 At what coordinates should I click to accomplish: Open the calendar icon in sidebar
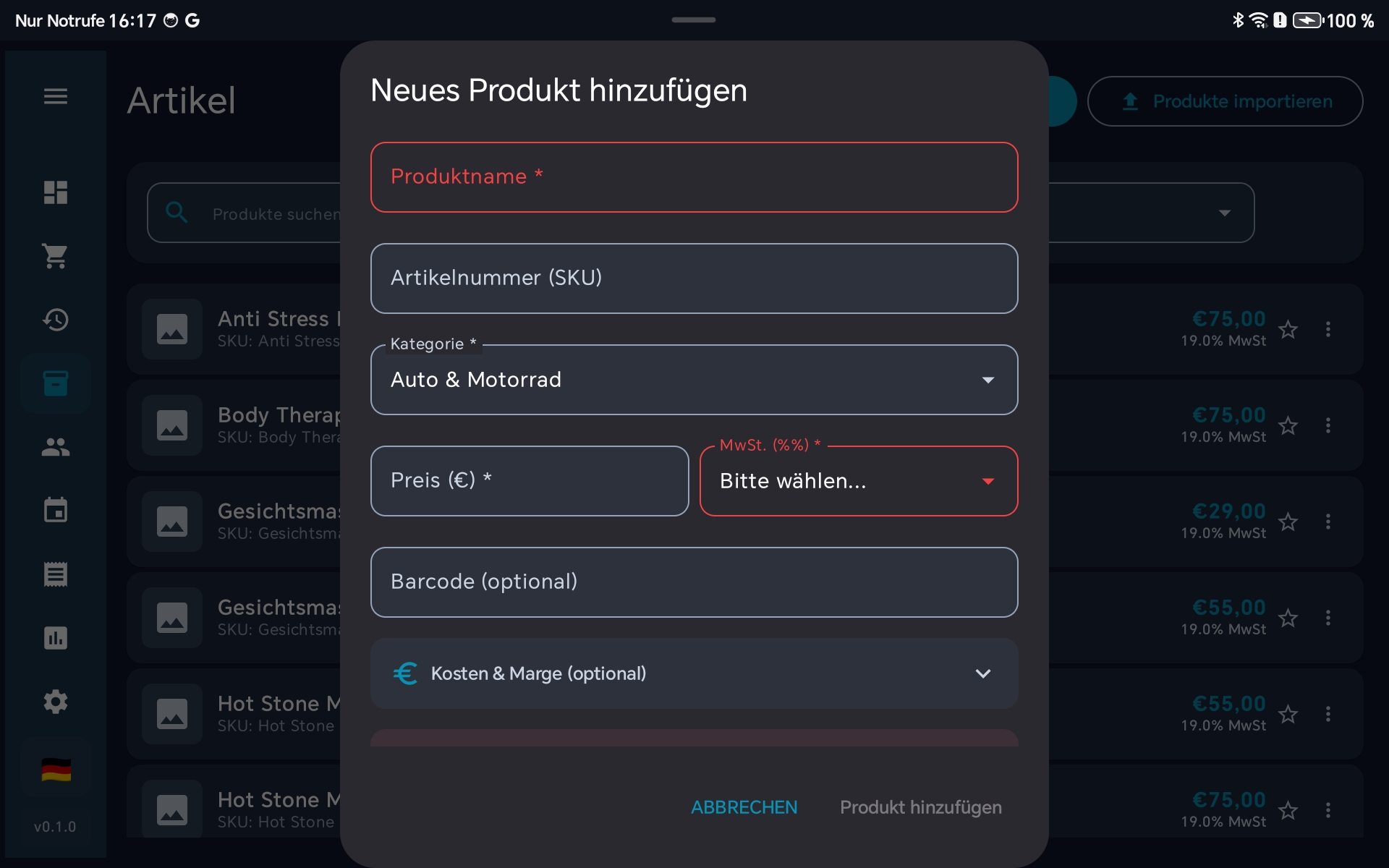point(56,511)
